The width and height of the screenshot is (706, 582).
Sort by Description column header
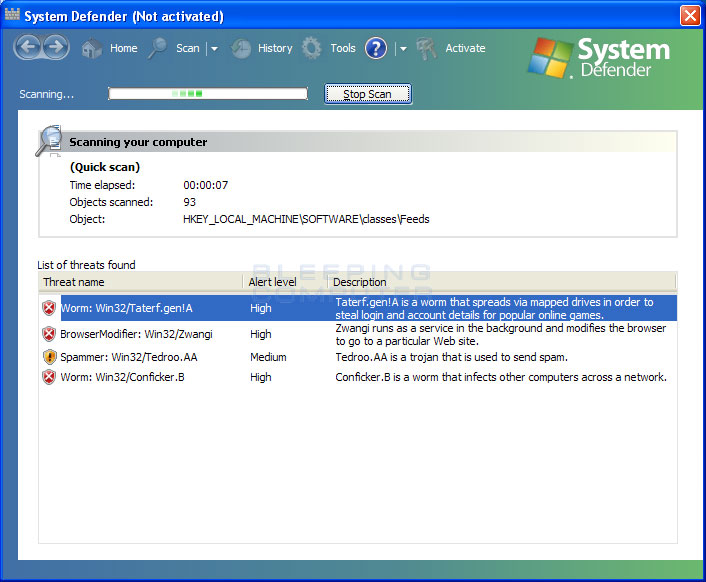(x=502, y=282)
